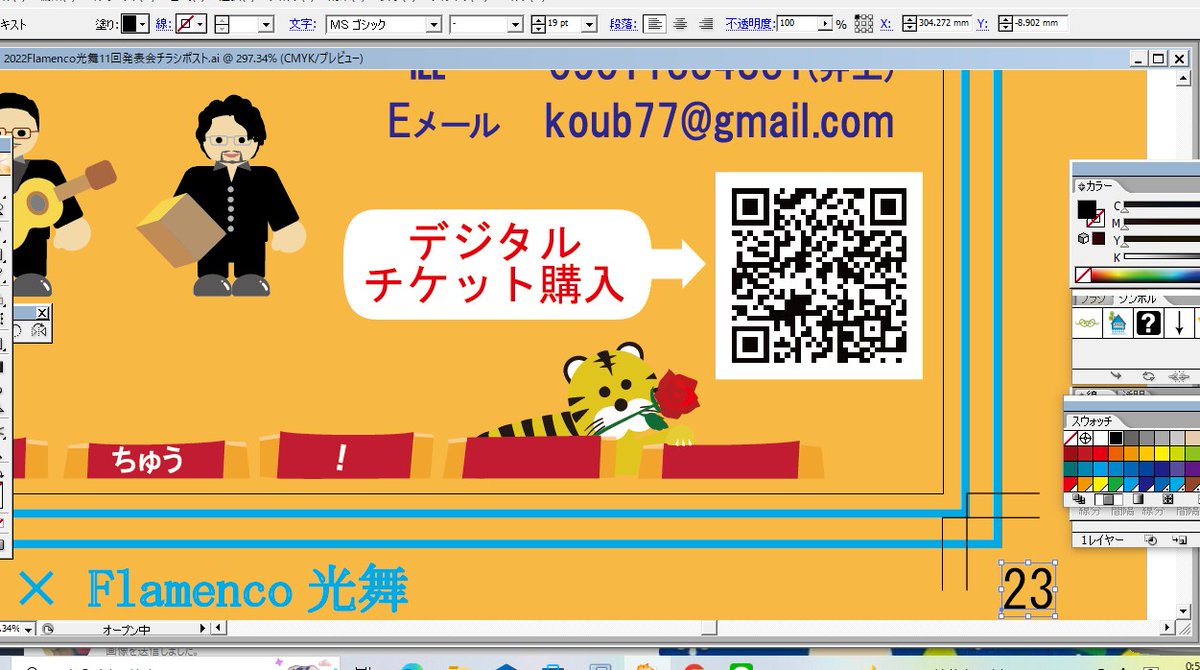Click the fill square in Color panel

pos(1085,209)
